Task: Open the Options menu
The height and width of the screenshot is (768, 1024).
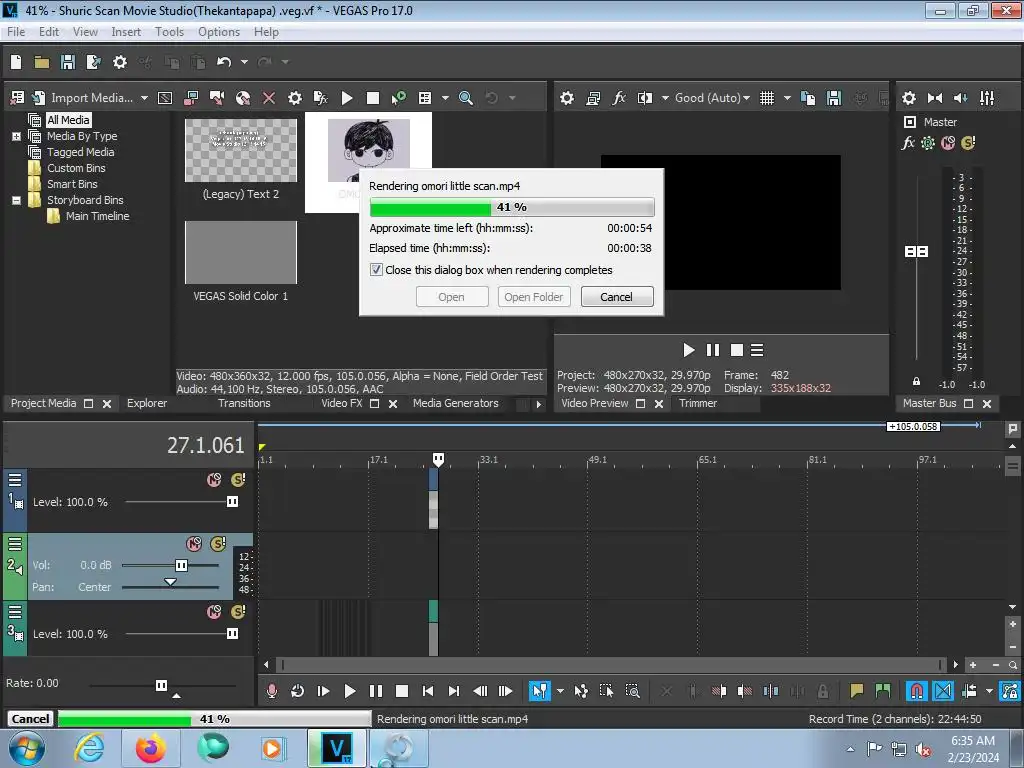Action: click(219, 32)
